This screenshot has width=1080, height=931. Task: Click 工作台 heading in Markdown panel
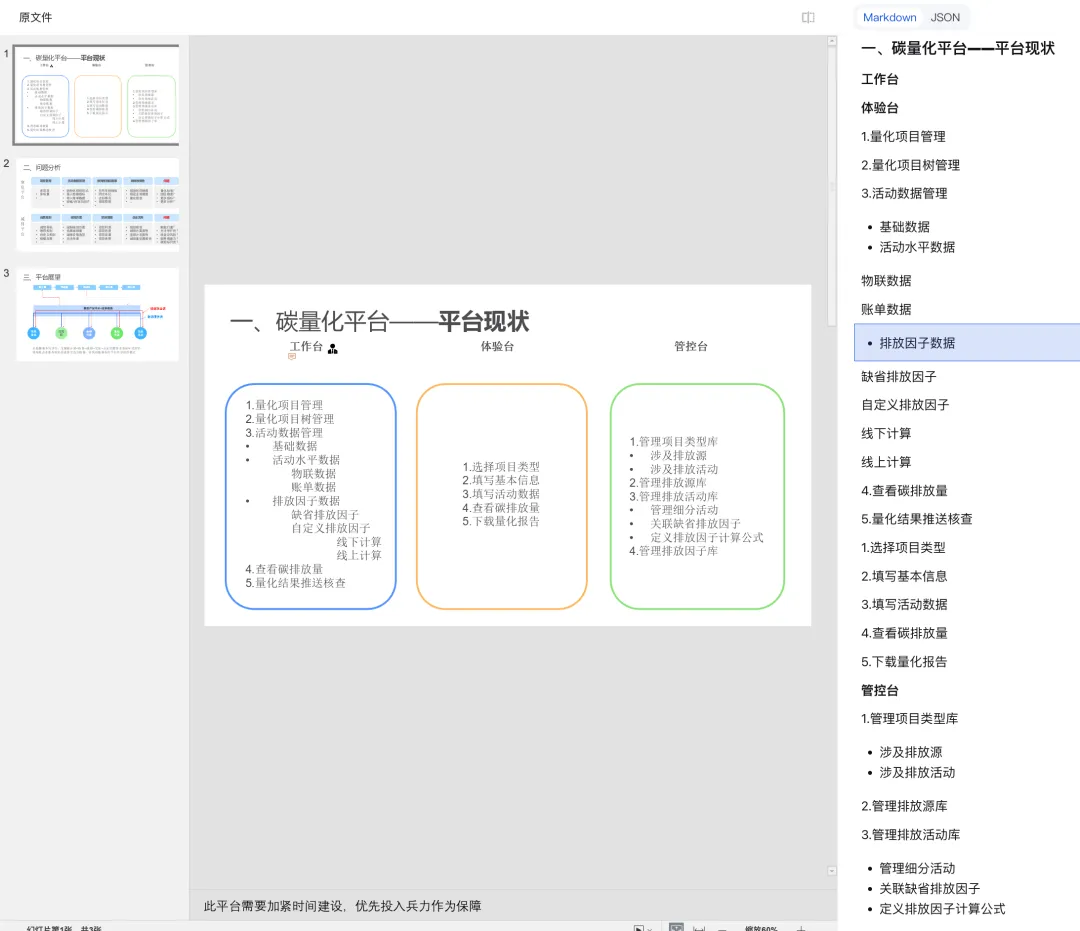pos(880,79)
